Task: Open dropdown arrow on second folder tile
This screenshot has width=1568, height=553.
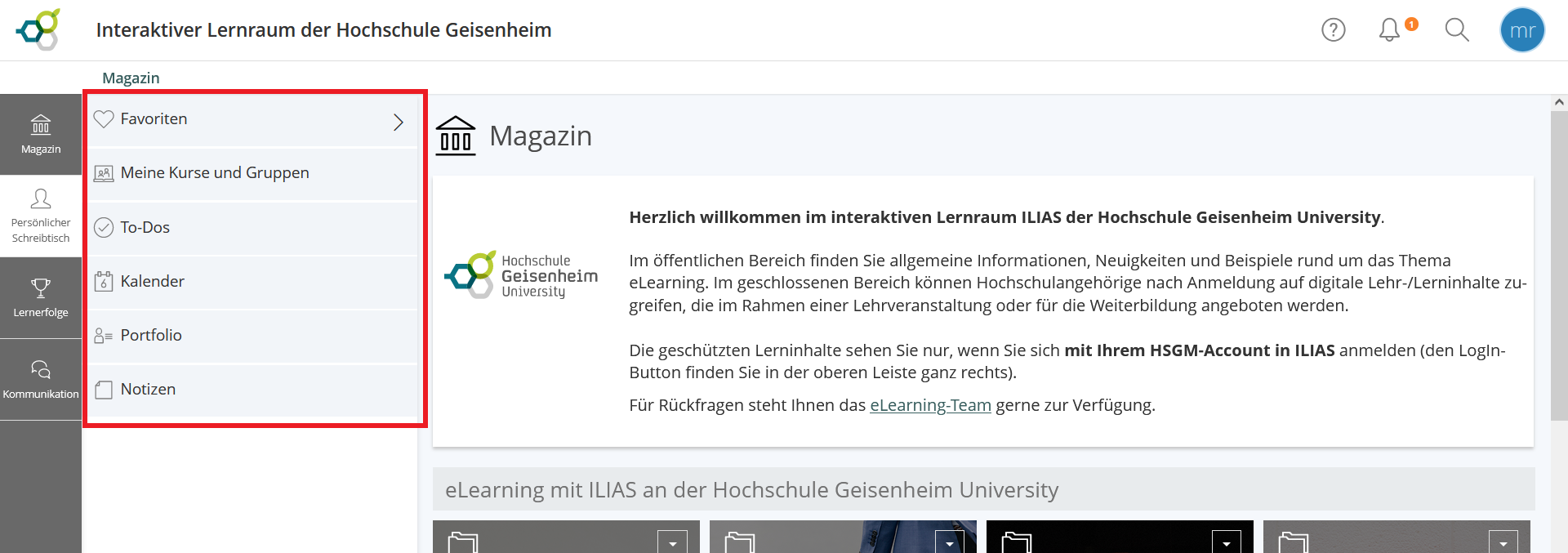Action: tap(949, 542)
